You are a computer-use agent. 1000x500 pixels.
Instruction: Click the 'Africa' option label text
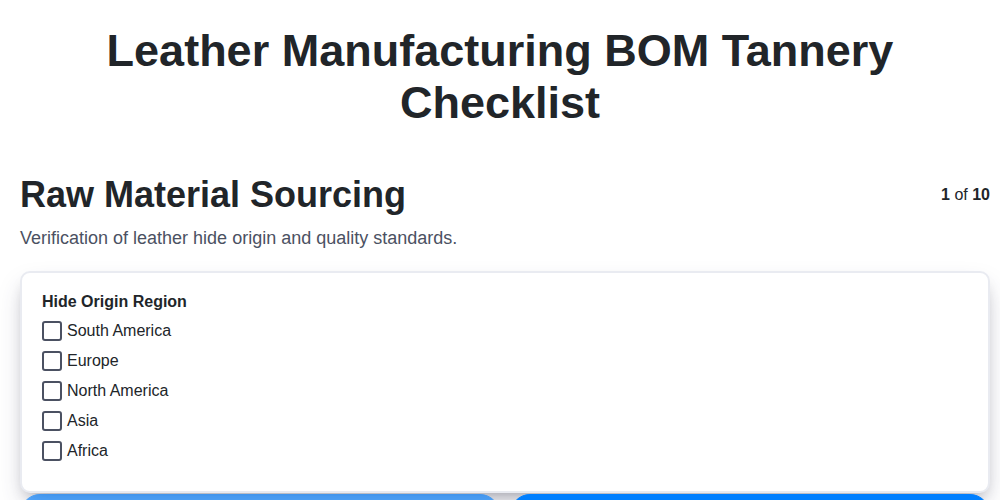pyautogui.click(x=88, y=451)
